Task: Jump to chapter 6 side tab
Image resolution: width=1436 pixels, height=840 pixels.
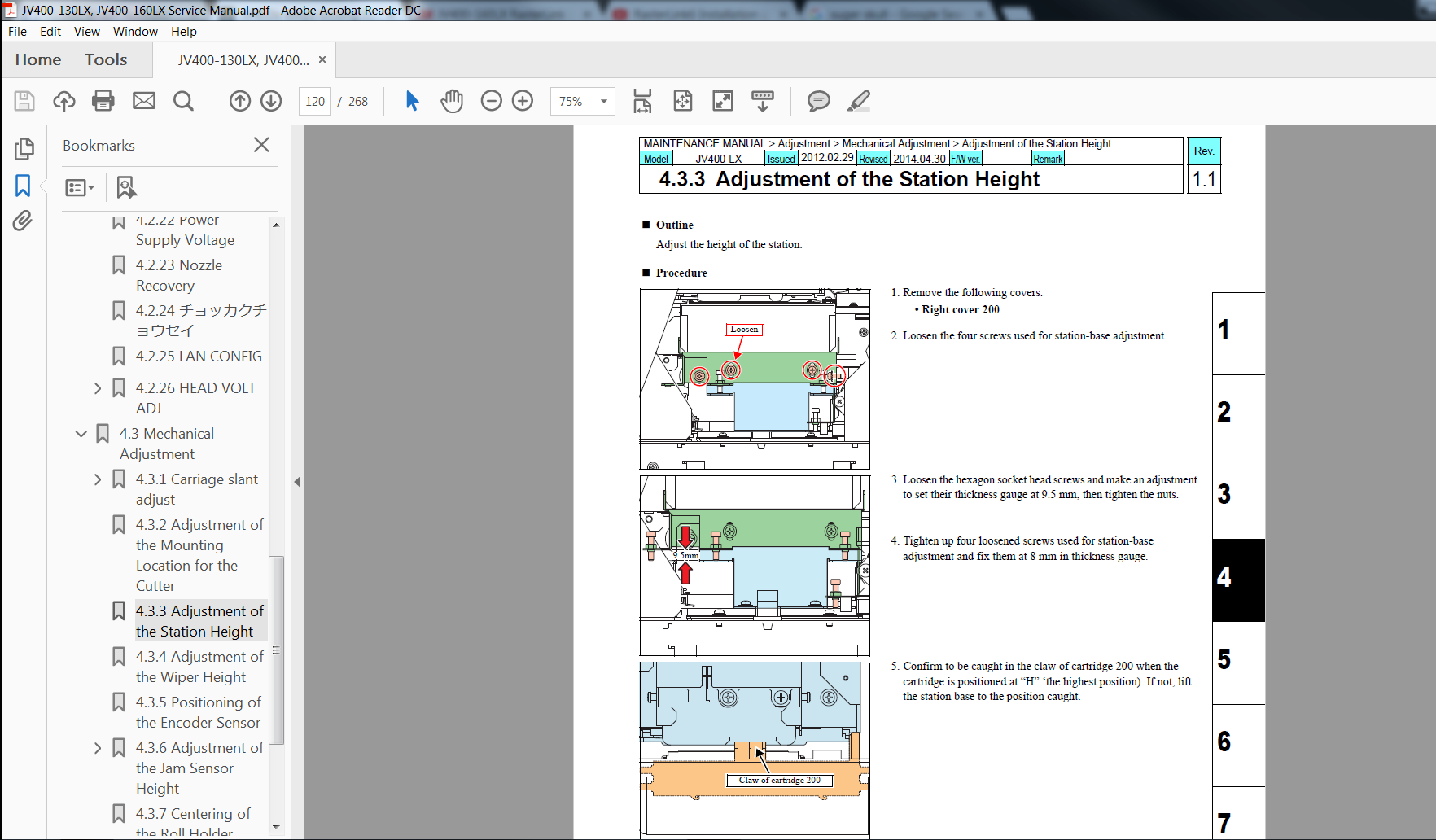Action: click(x=1238, y=746)
